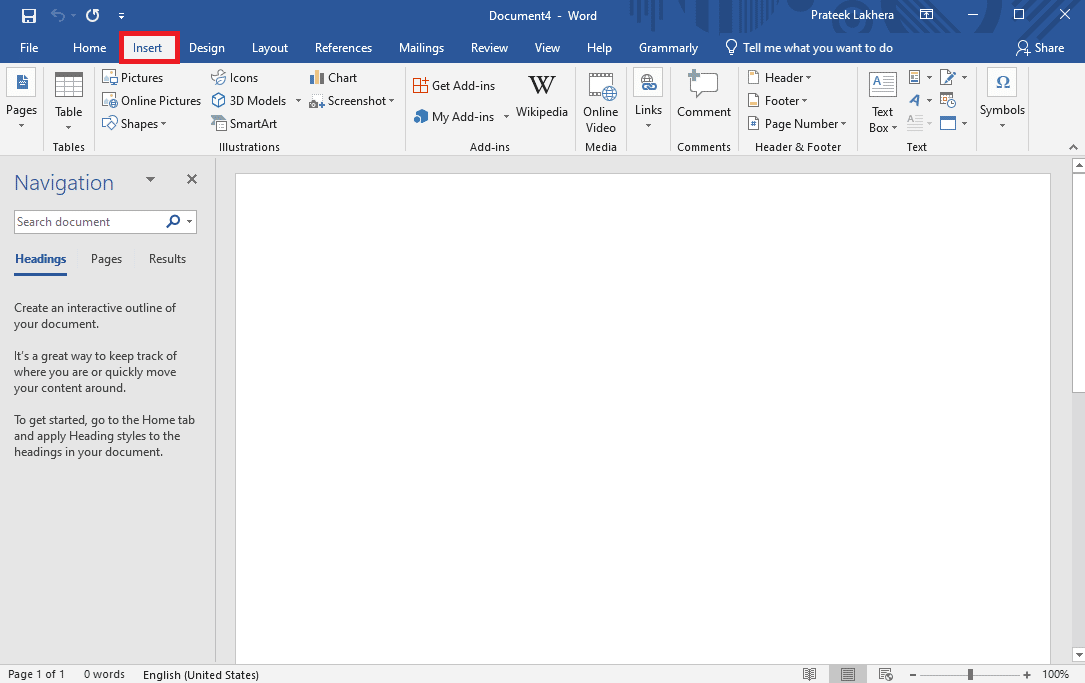Click the Icons button in Illustrations
The width and height of the screenshot is (1085, 683).
235,78
